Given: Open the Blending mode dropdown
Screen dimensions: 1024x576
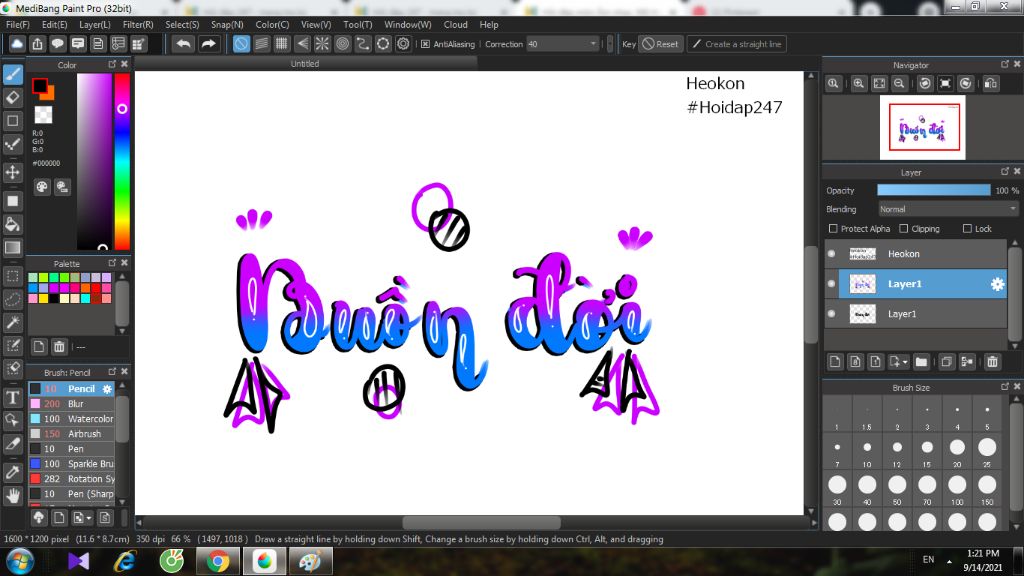Looking at the screenshot, I should [x=948, y=209].
